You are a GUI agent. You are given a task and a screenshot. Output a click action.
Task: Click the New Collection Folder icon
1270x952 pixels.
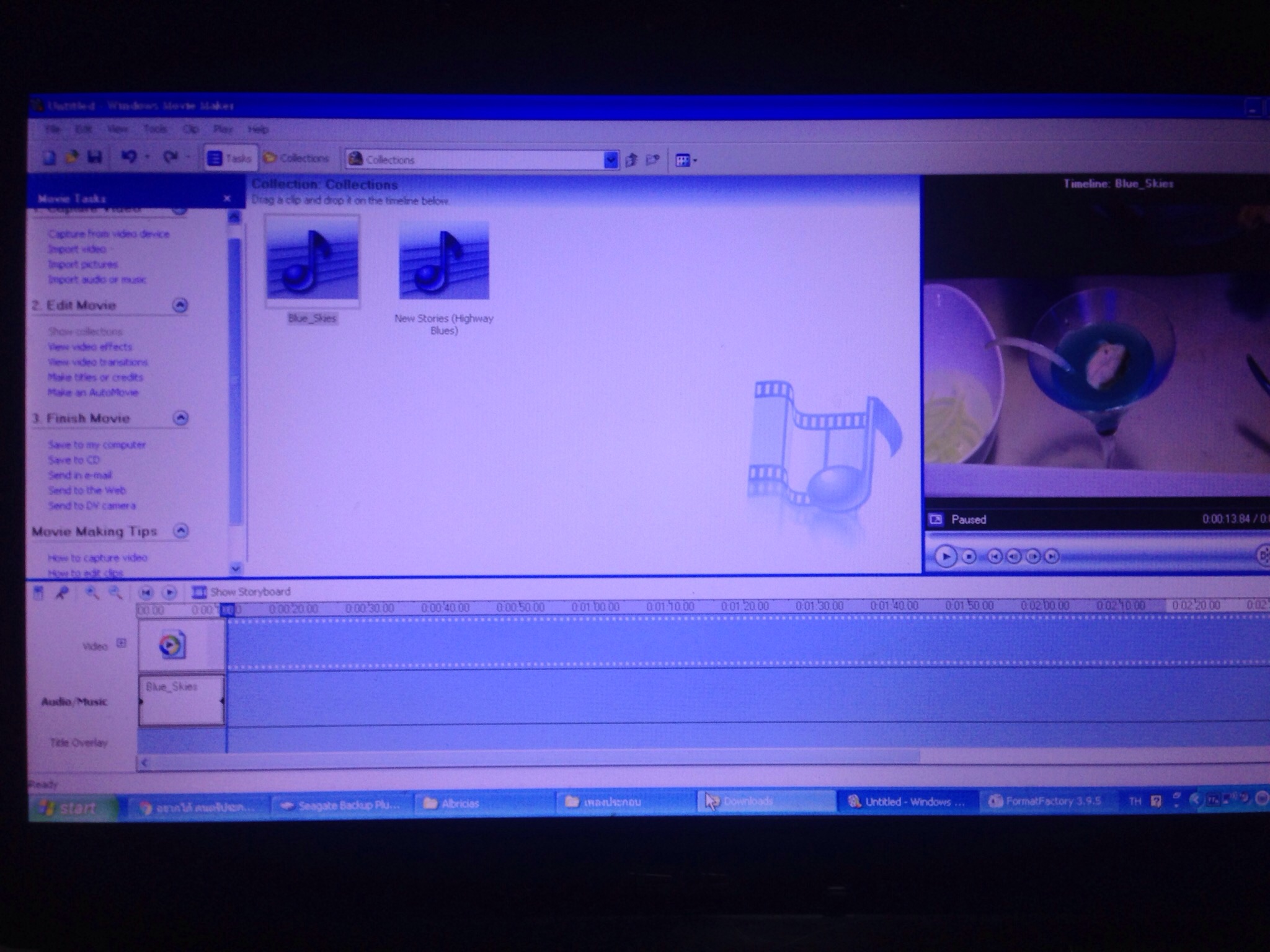click(x=652, y=160)
